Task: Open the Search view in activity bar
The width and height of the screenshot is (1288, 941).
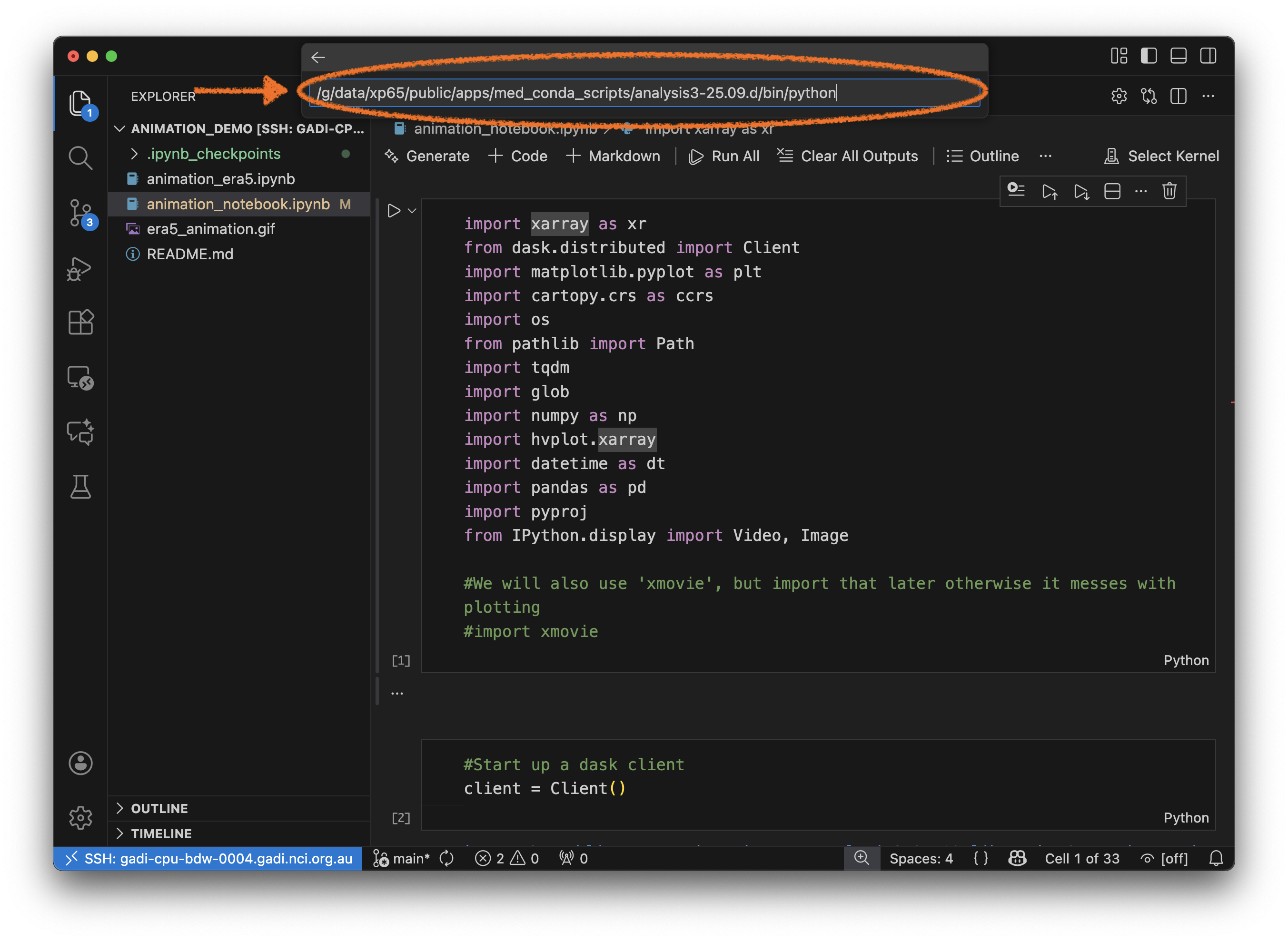Action: tap(80, 157)
